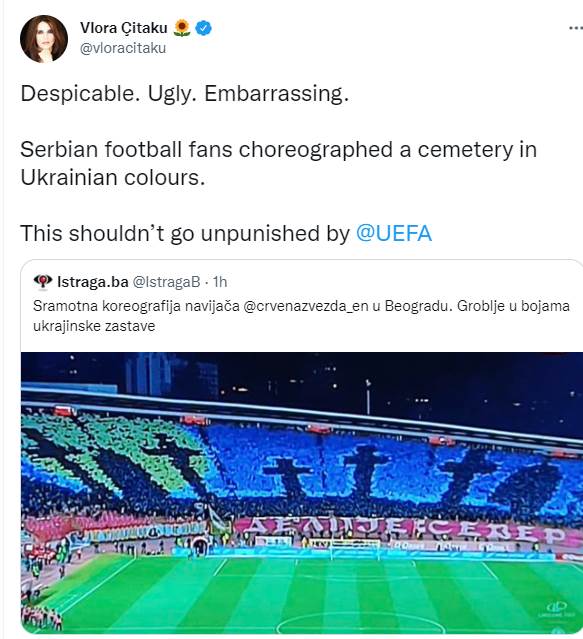583x639 pixels.
Task: Open the Vlora Çitaku display name link
Action: [124, 28]
